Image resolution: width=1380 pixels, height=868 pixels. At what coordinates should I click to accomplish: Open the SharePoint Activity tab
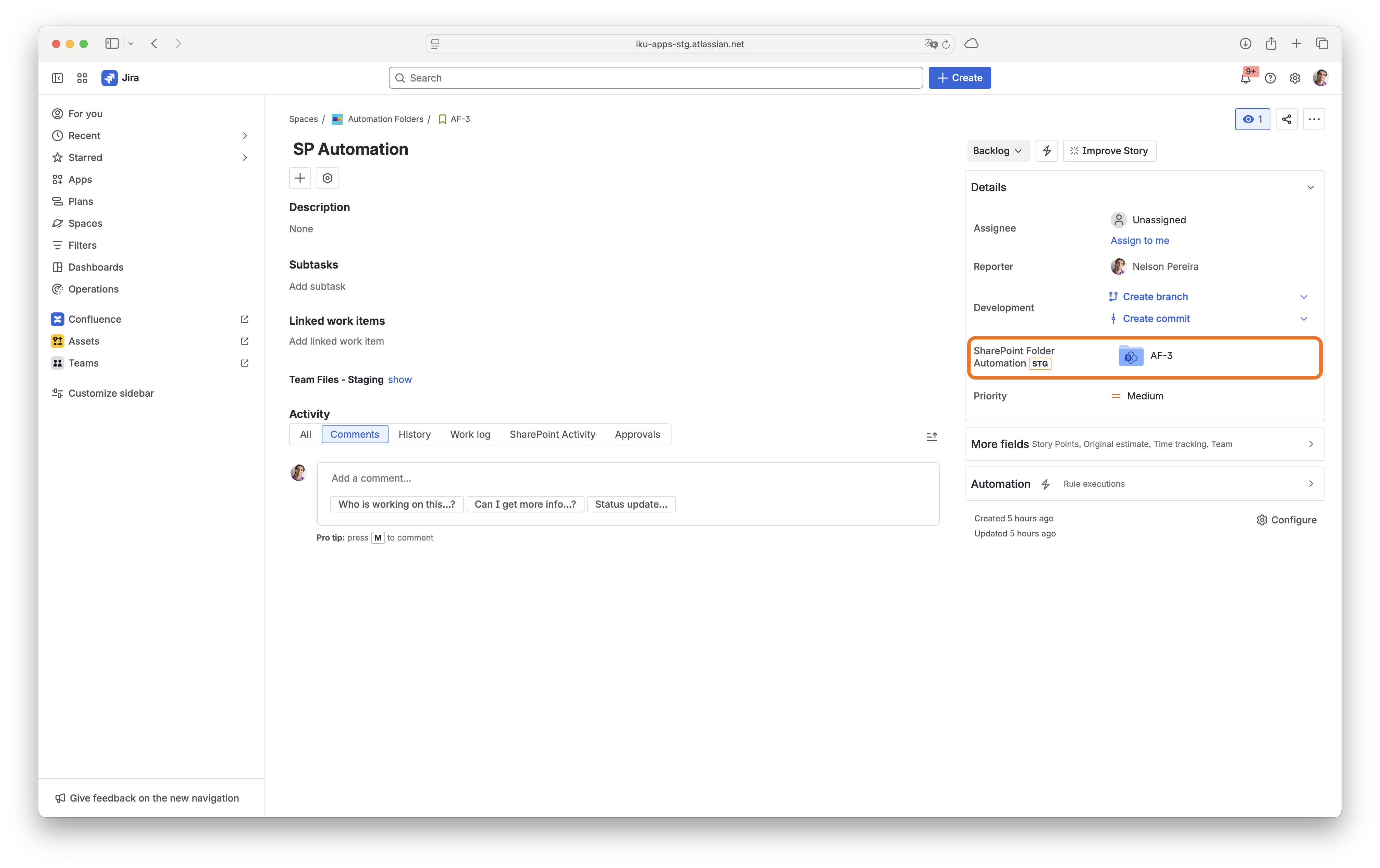tap(552, 434)
